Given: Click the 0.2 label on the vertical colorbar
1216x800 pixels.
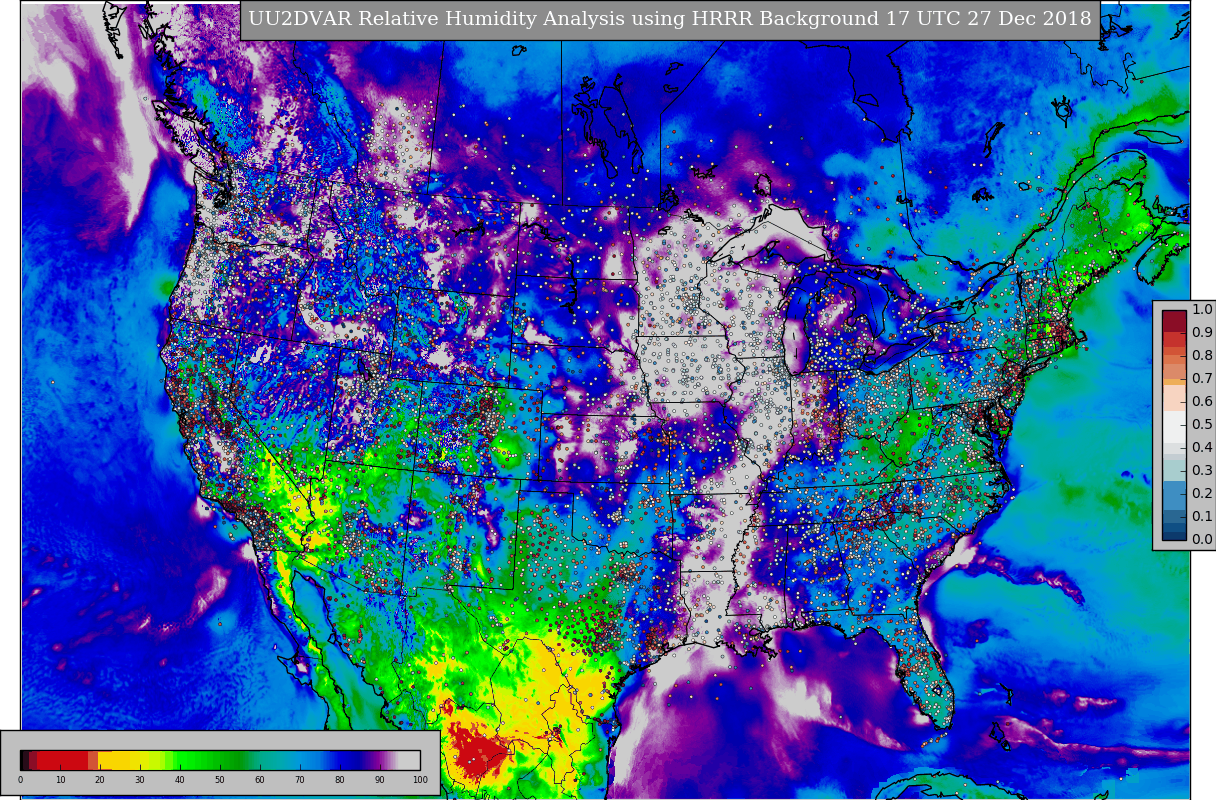Looking at the screenshot, I should (1202, 493).
